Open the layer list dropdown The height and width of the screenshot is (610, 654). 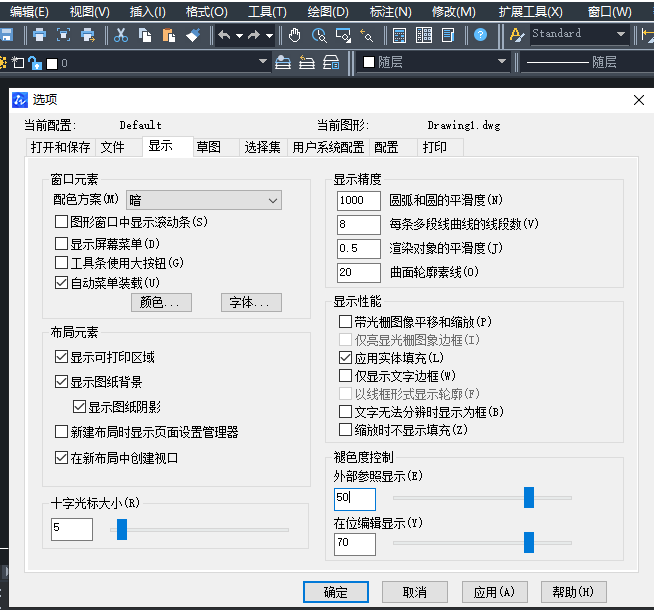(x=263, y=62)
